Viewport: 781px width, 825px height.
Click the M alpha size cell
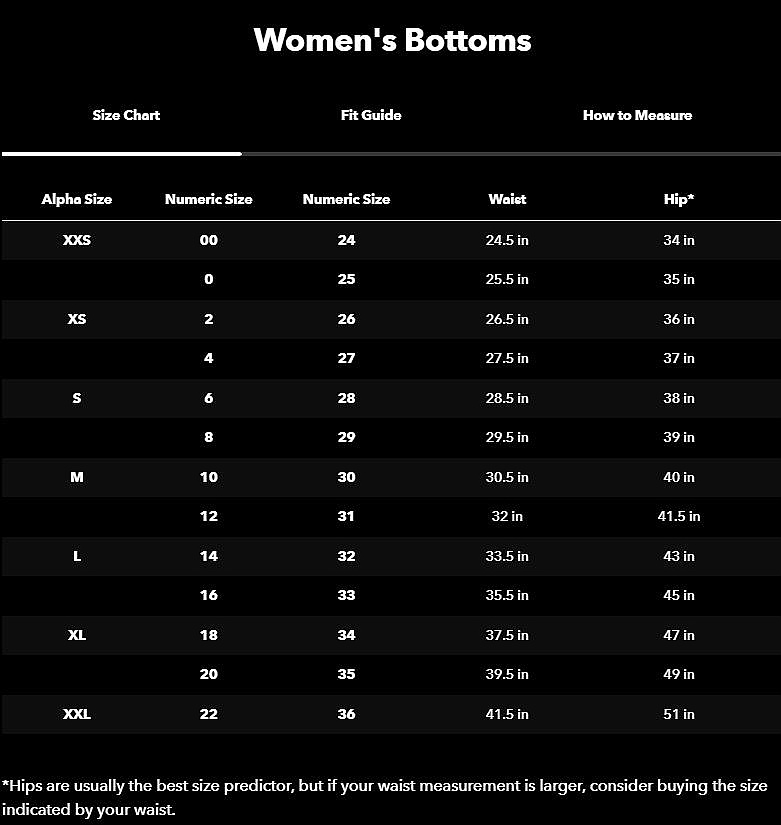click(77, 477)
